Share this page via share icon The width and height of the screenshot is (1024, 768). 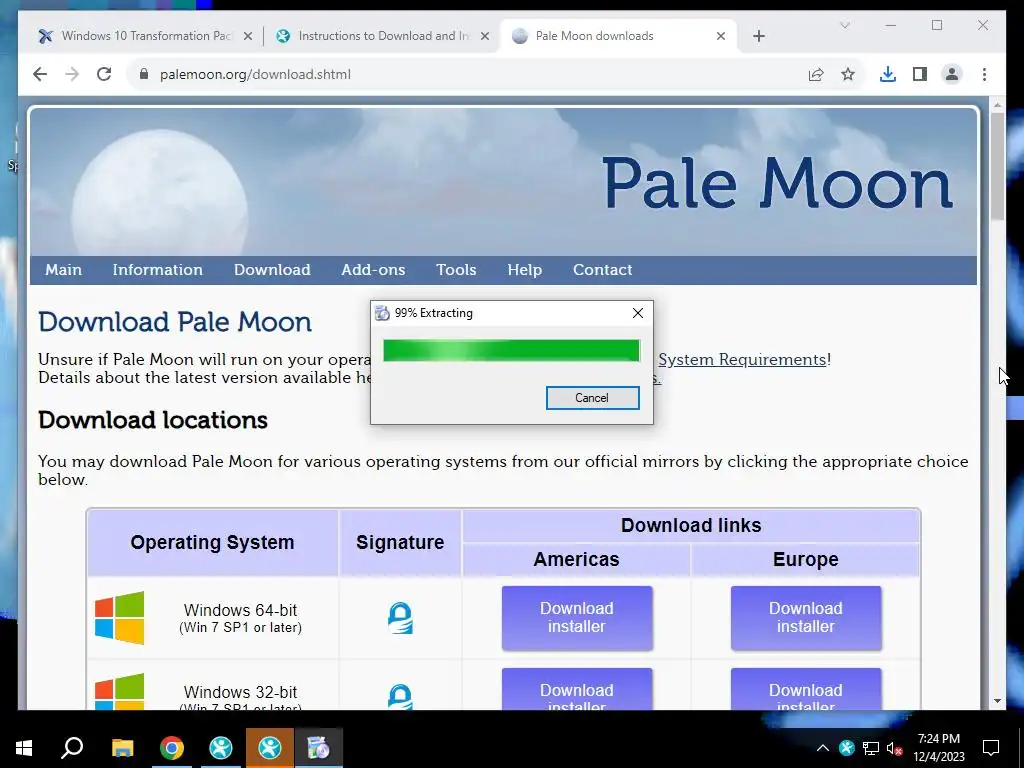(816, 74)
